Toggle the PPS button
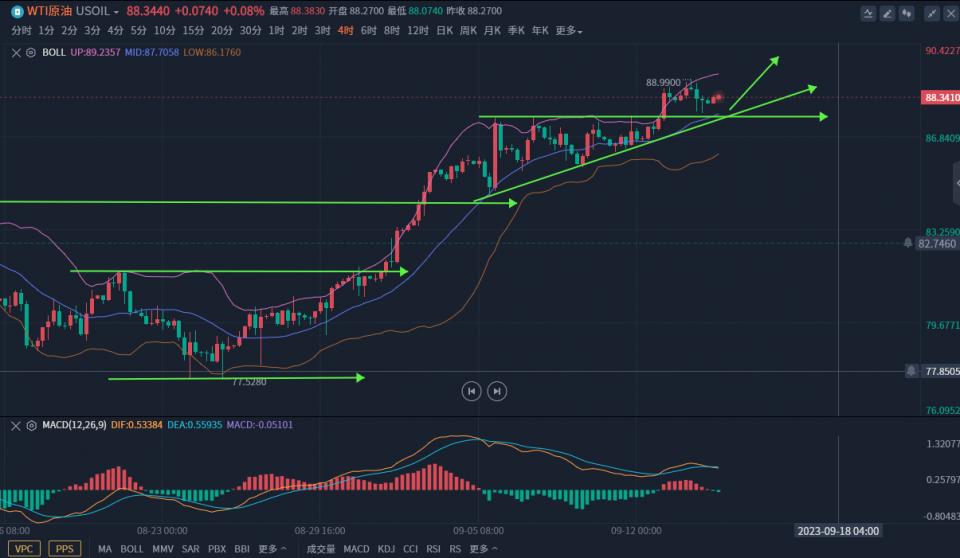 click(x=64, y=549)
